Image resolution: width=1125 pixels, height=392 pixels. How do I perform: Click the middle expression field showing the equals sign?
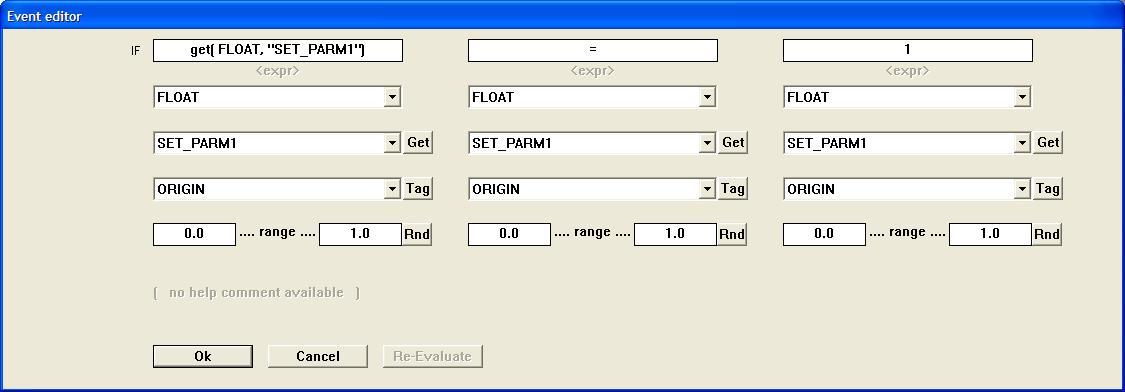pos(593,50)
